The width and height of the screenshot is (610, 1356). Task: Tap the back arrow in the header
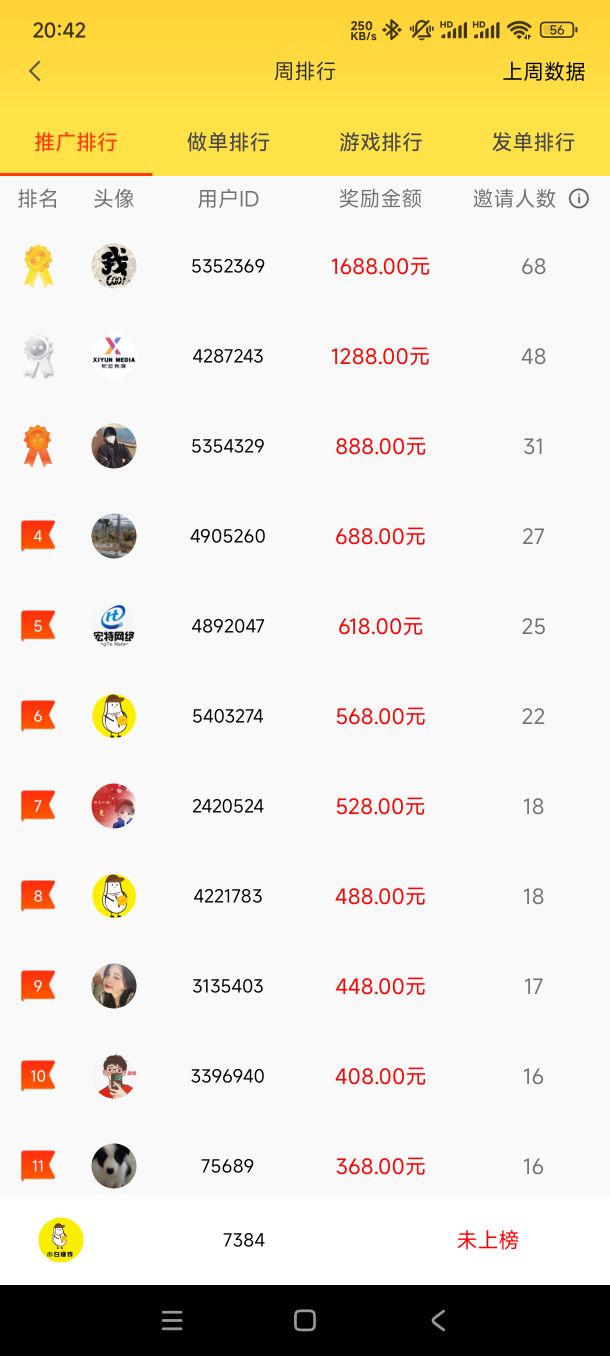click(x=35, y=71)
